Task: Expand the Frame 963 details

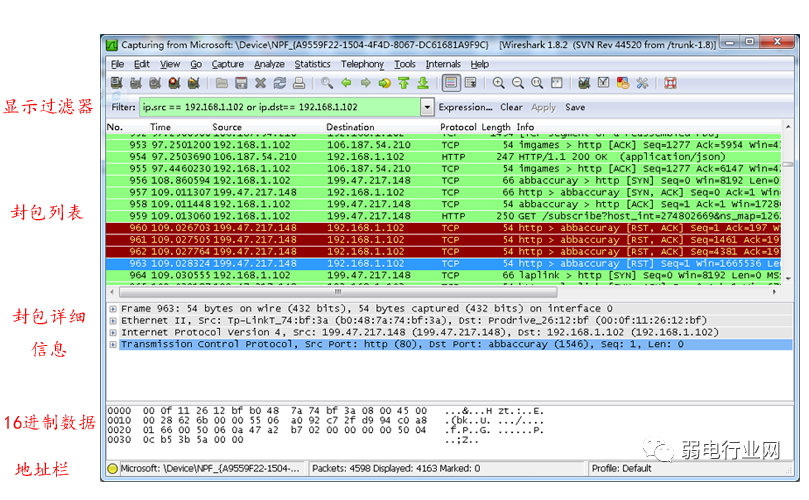Action: 112,309
